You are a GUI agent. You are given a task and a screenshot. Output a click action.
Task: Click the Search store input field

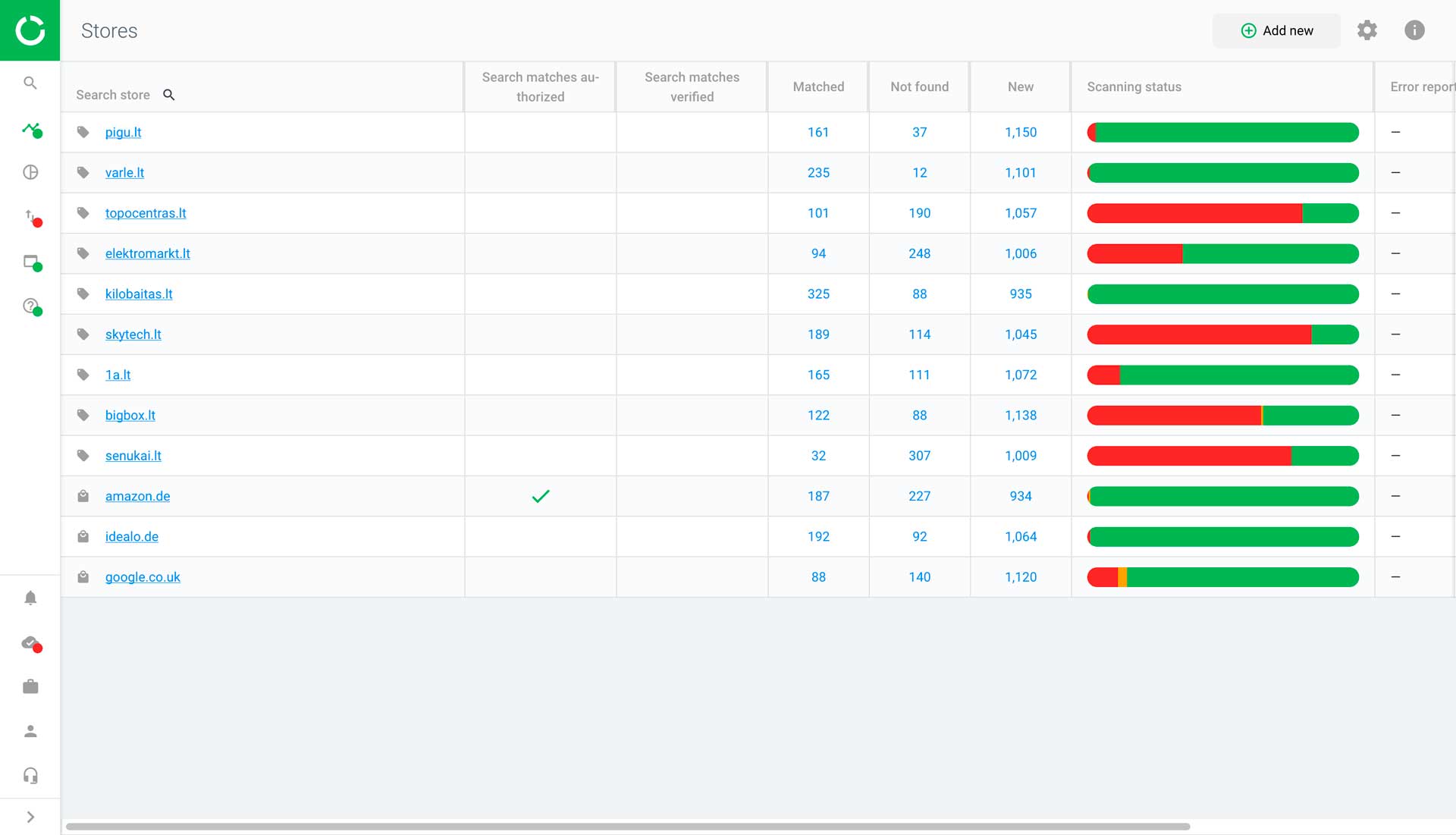(114, 95)
